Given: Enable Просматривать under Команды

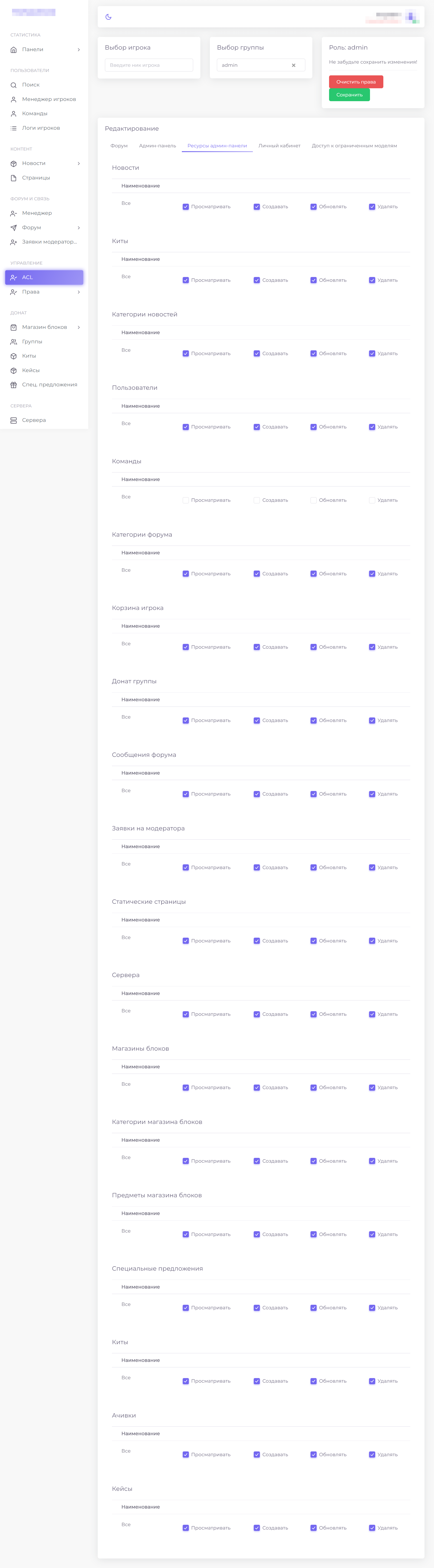Looking at the screenshot, I should click(x=186, y=500).
